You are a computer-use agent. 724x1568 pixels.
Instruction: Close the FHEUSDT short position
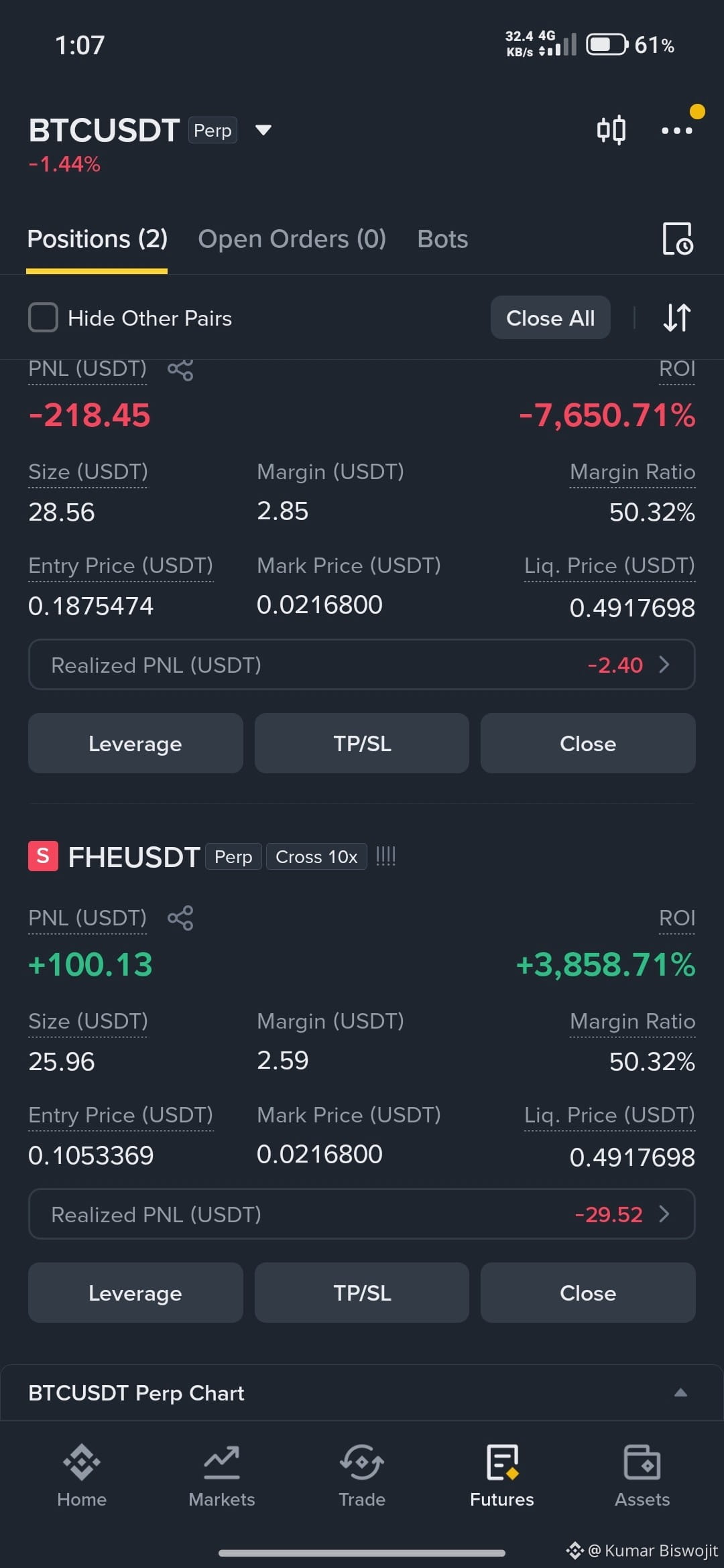(x=588, y=1293)
